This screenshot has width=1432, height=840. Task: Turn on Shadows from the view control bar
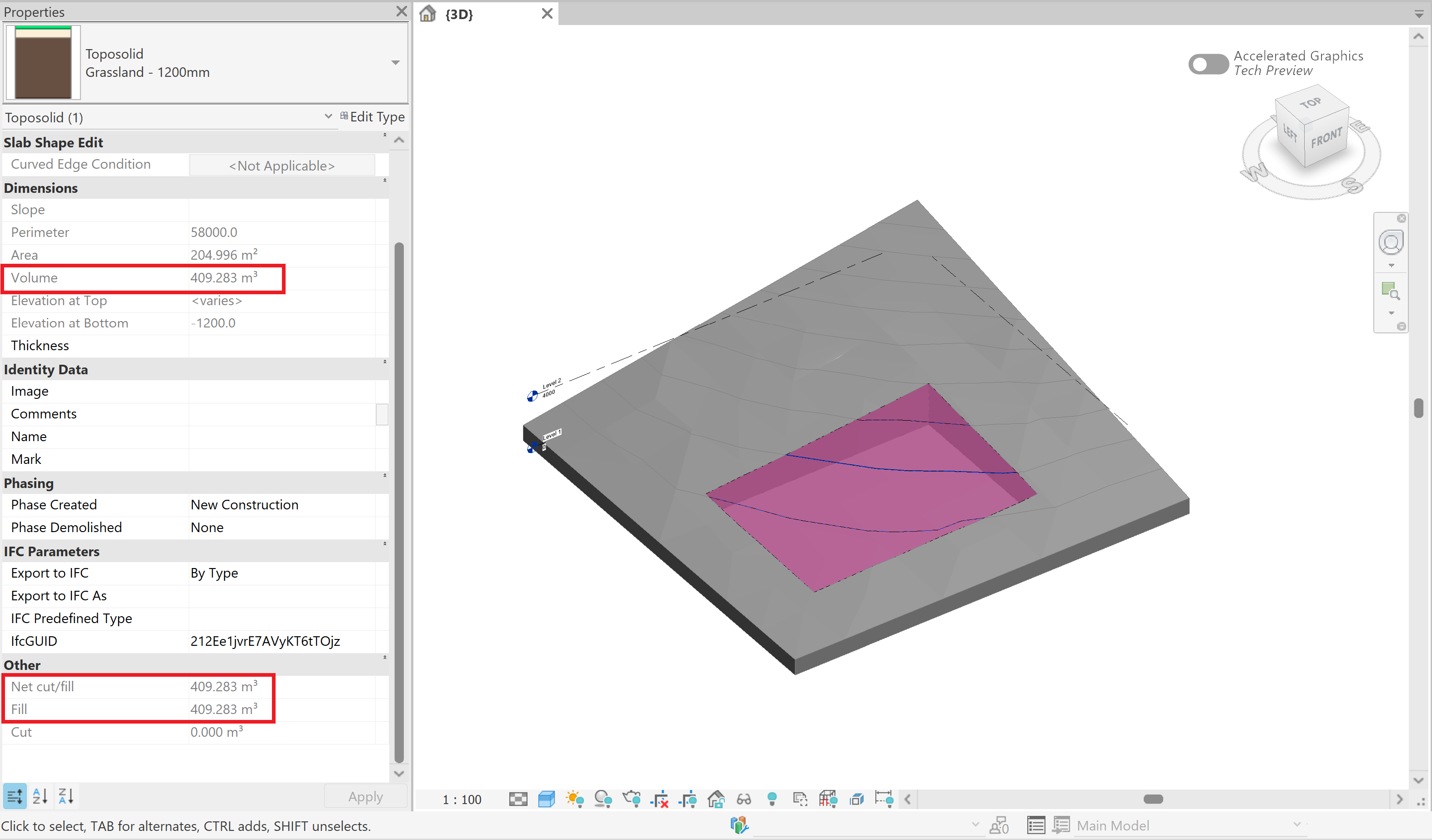point(603,799)
